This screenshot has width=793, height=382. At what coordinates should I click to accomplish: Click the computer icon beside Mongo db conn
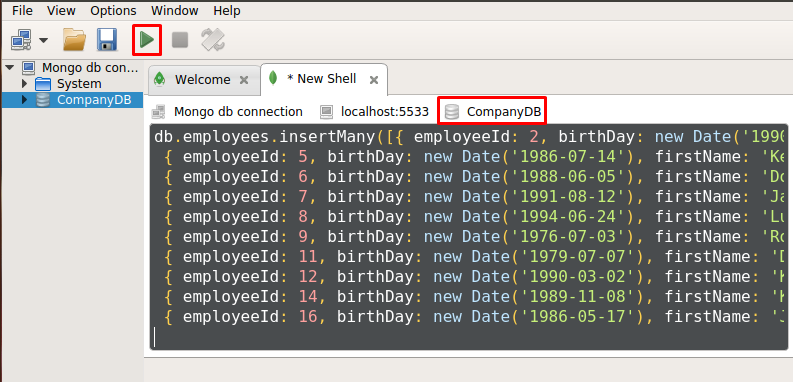click(x=29, y=67)
